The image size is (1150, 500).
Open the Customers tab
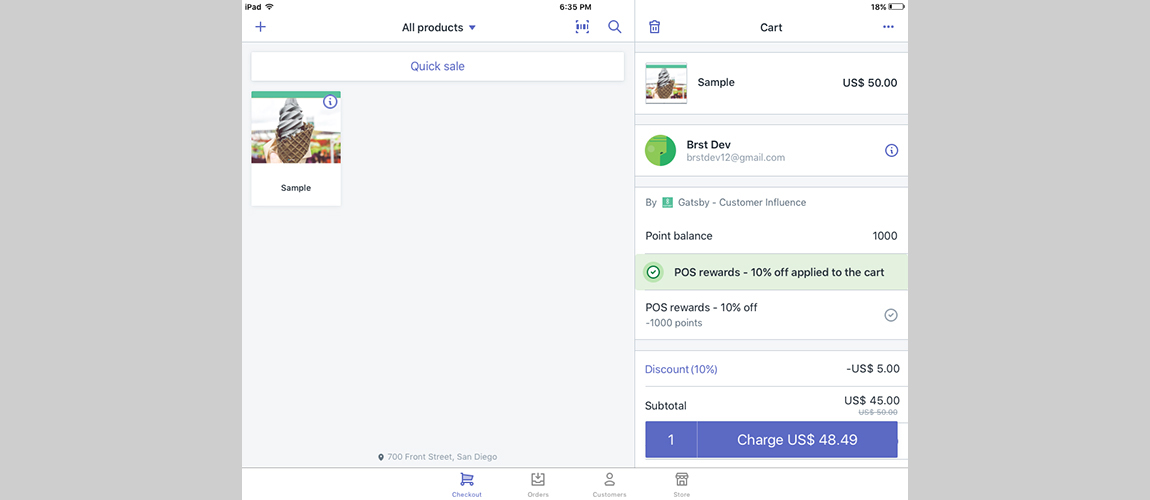click(609, 484)
